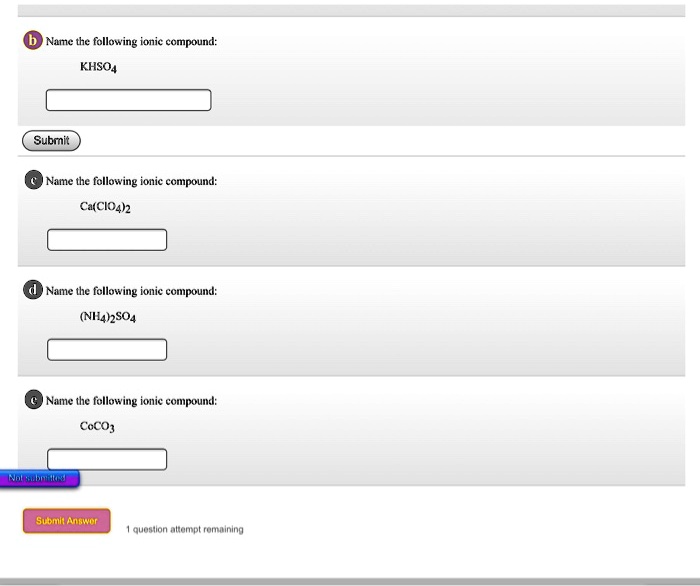Click the part c question prompt text
This screenshot has height=586, width=700.
(x=131, y=182)
